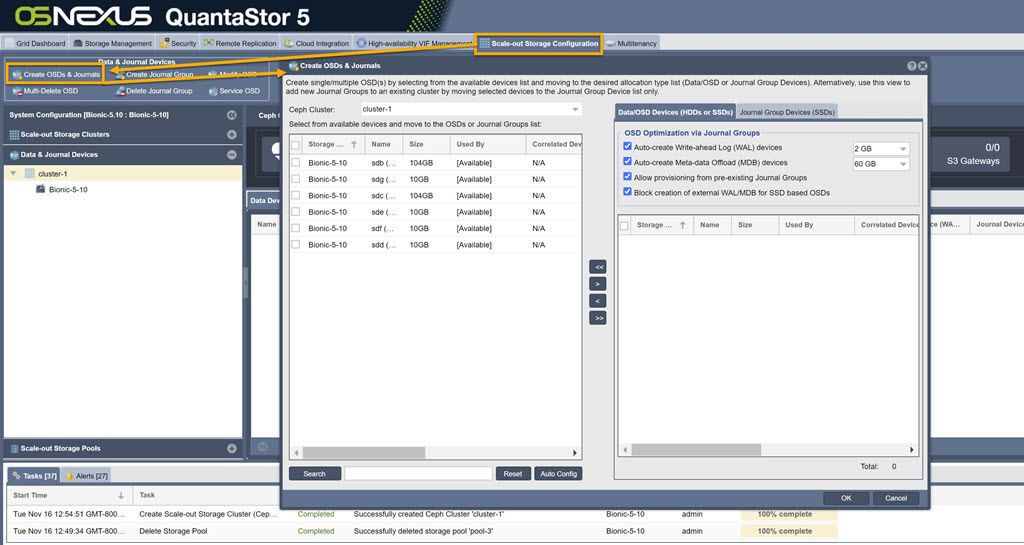Click the Auto Config button
Image resolution: width=1024 pixels, height=545 pixels.
[558, 474]
